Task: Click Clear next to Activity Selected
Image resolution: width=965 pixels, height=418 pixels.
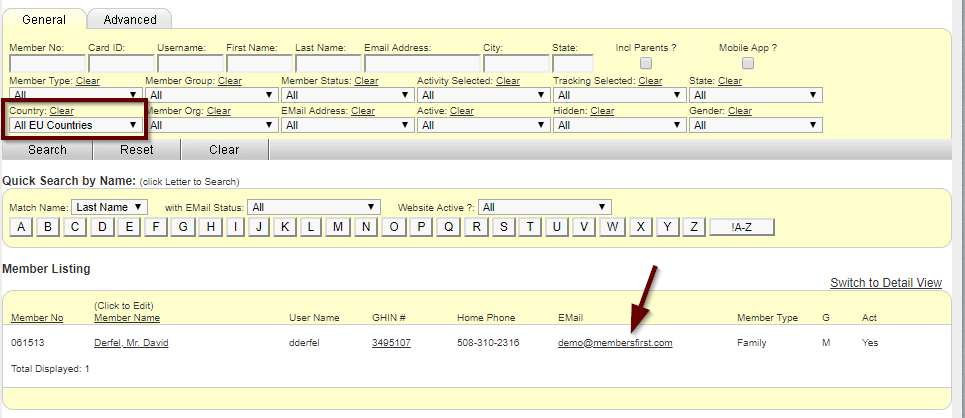Action: coord(508,81)
